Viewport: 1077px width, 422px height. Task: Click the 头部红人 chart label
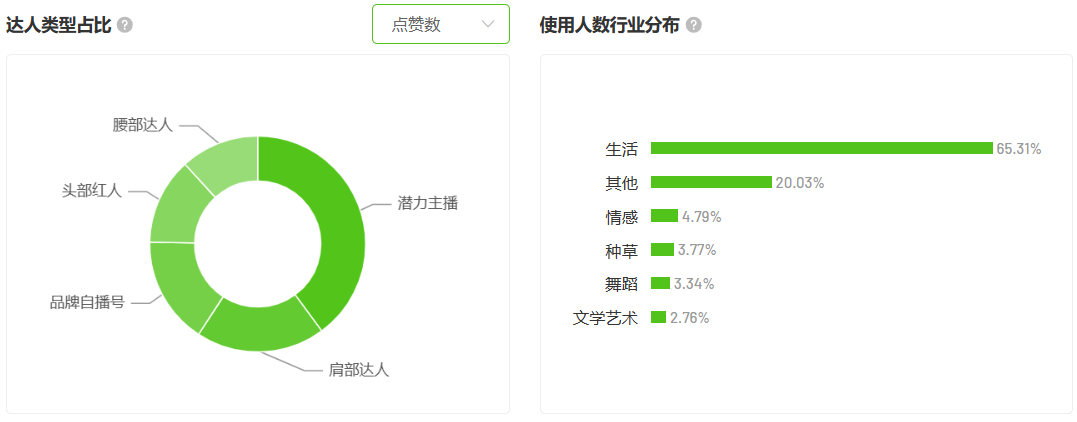pyautogui.click(x=92, y=190)
